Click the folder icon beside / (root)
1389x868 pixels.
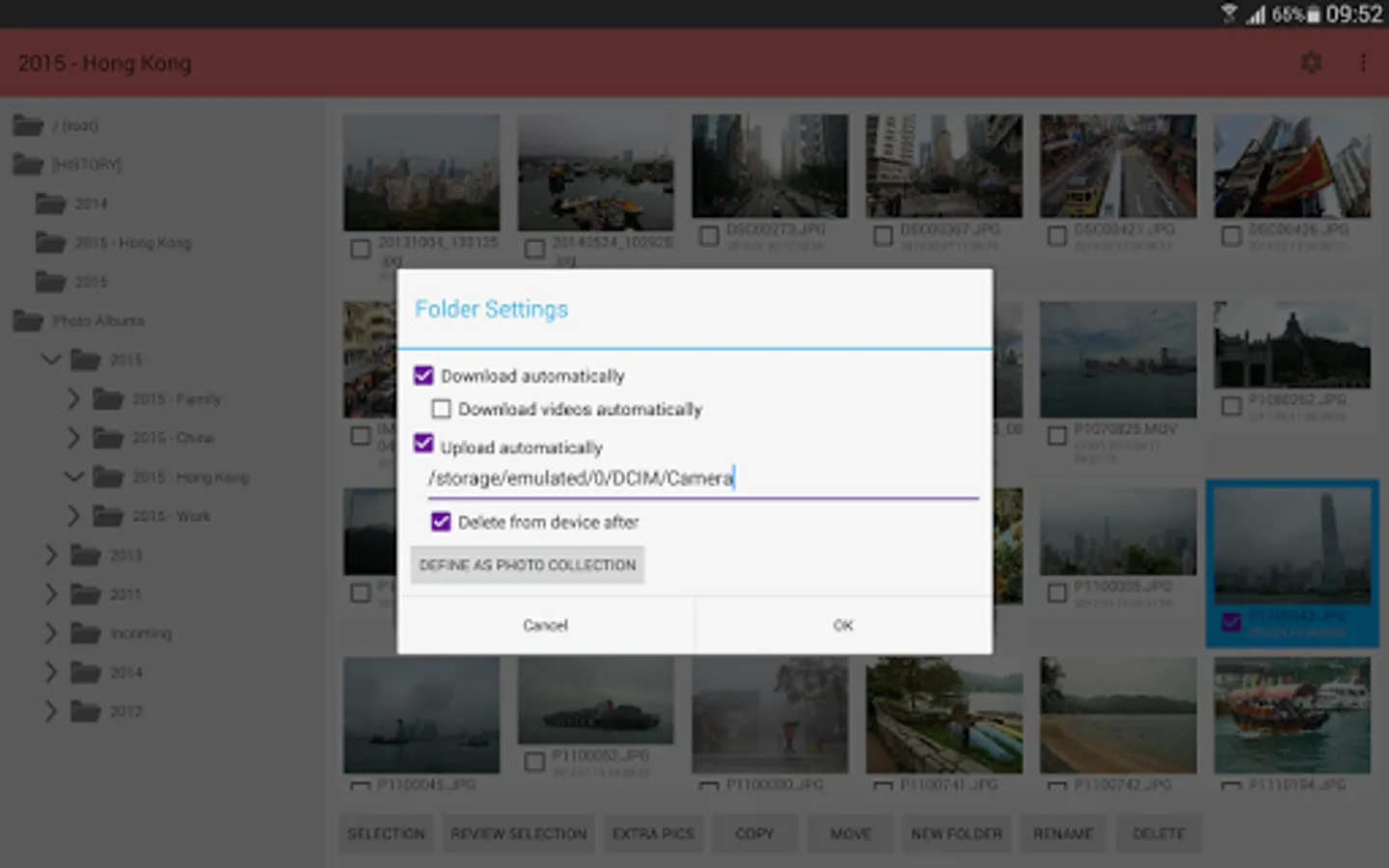click(28, 125)
